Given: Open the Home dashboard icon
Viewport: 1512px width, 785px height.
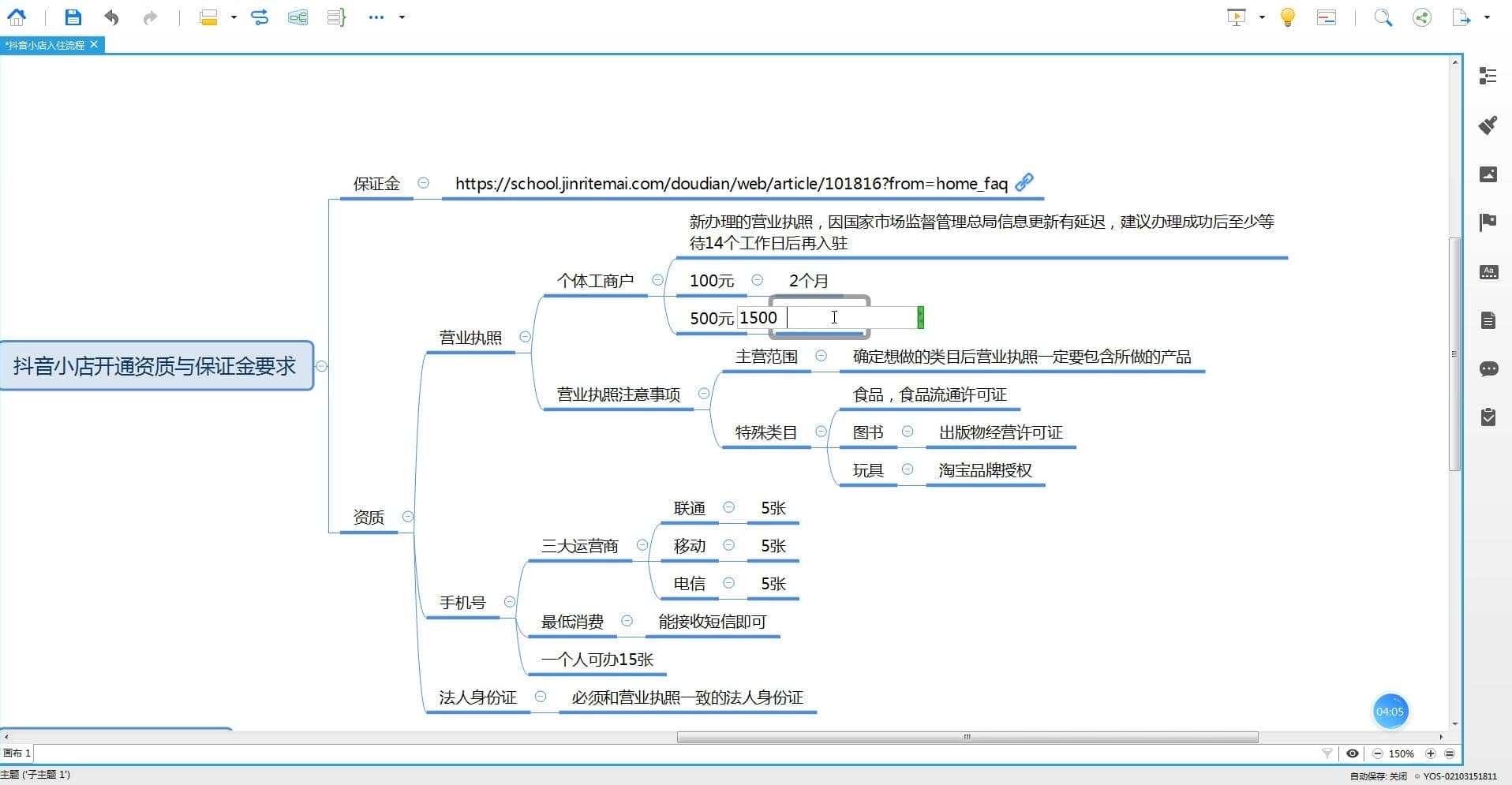Looking at the screenshot, I should pyautogui.click(x=16, y=17).
